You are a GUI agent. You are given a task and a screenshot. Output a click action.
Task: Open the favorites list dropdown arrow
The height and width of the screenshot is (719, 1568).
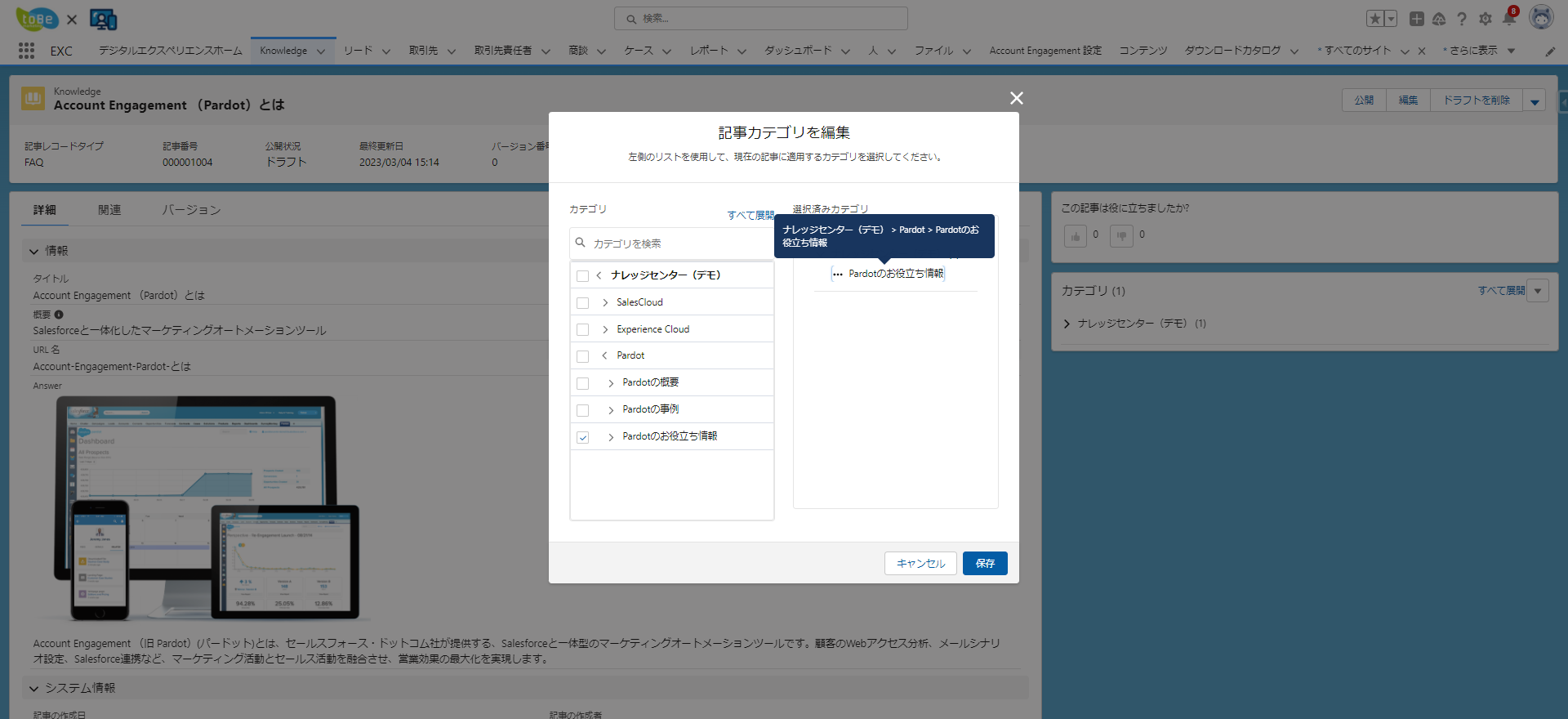pos(1391,19)
